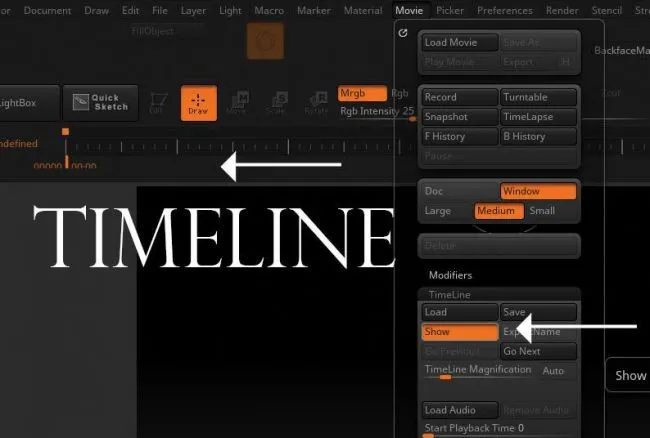Toggle the Mrgb switch
This screenshot has height=438, width=650.
tap(362, 93)
